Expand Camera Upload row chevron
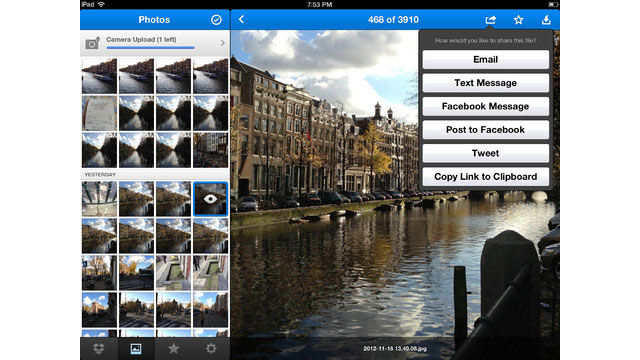The height and width of the screenshot is (360, 640). [222, 43]
